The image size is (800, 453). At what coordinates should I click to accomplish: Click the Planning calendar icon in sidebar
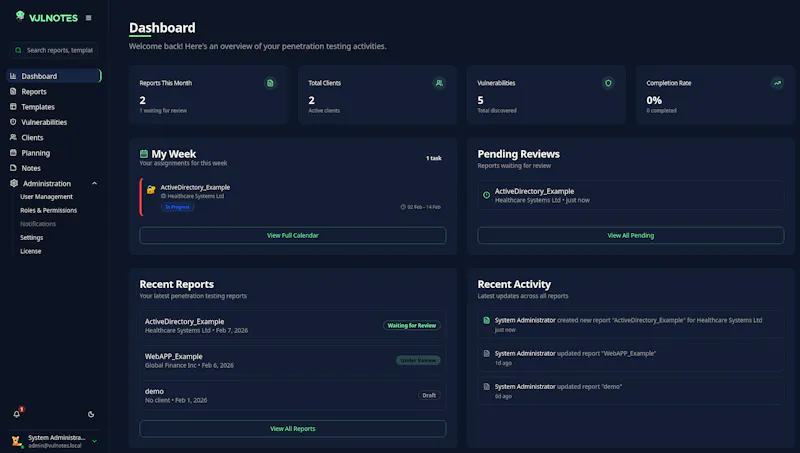13,153
